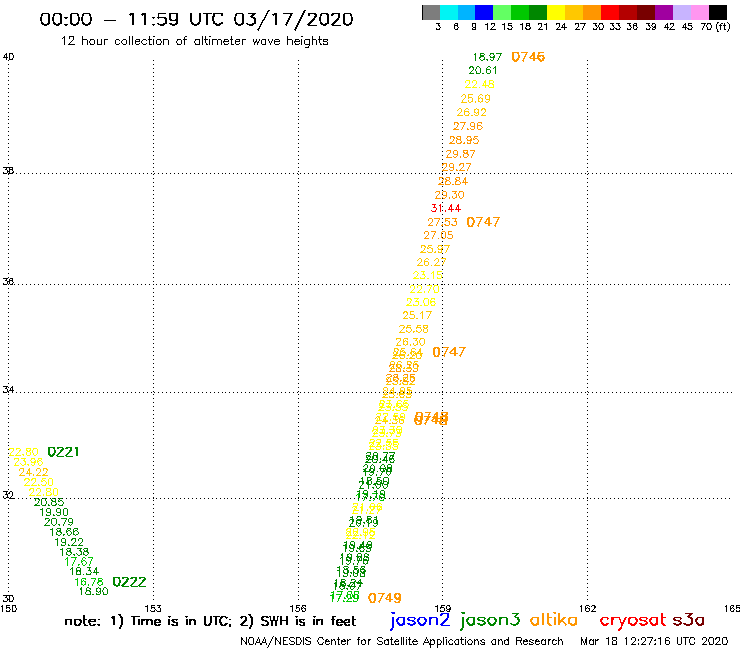Screen dimensions: 740x650
Task: Click the yellow value 24.22
Action: (34, 472)
